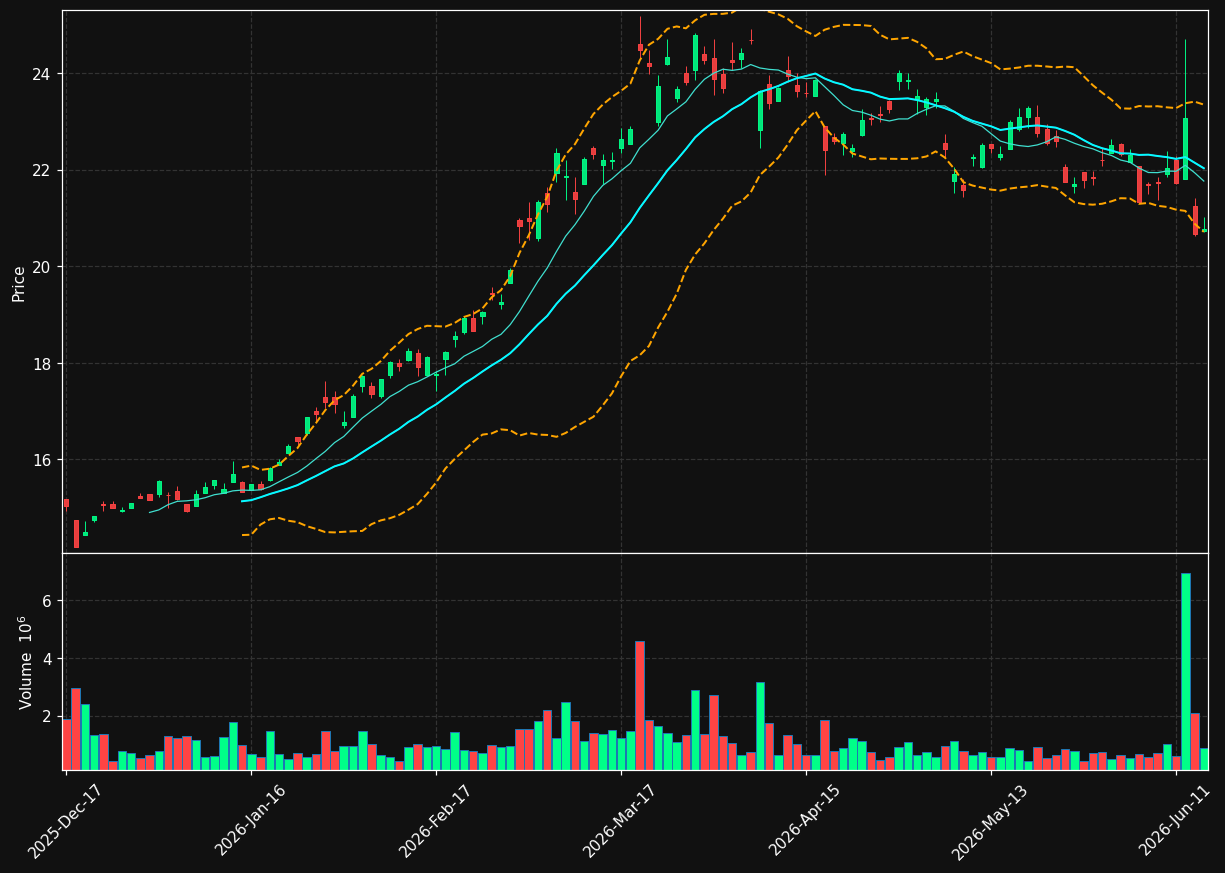This screenshot has width=1225, height=873.
Task: Click the price tick label 20
Action: (43, 267)
